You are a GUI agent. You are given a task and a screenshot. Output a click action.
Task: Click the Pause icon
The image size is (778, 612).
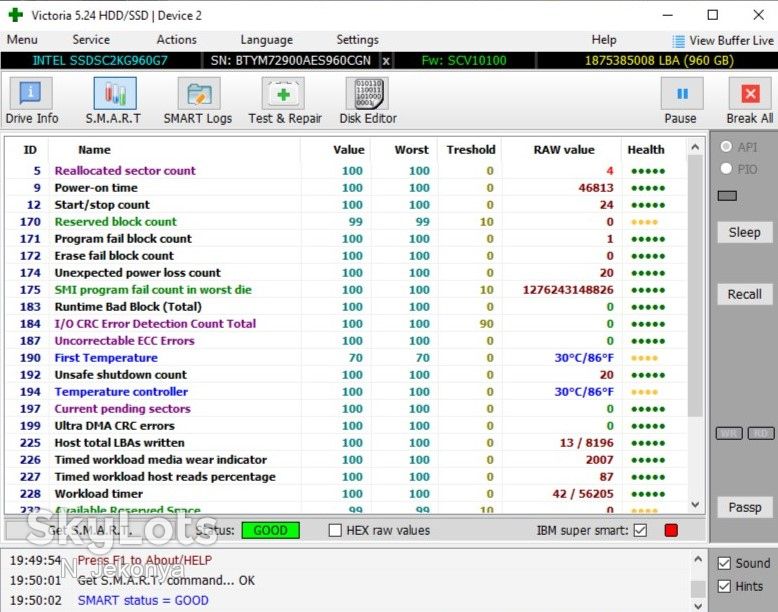(682, 93)
